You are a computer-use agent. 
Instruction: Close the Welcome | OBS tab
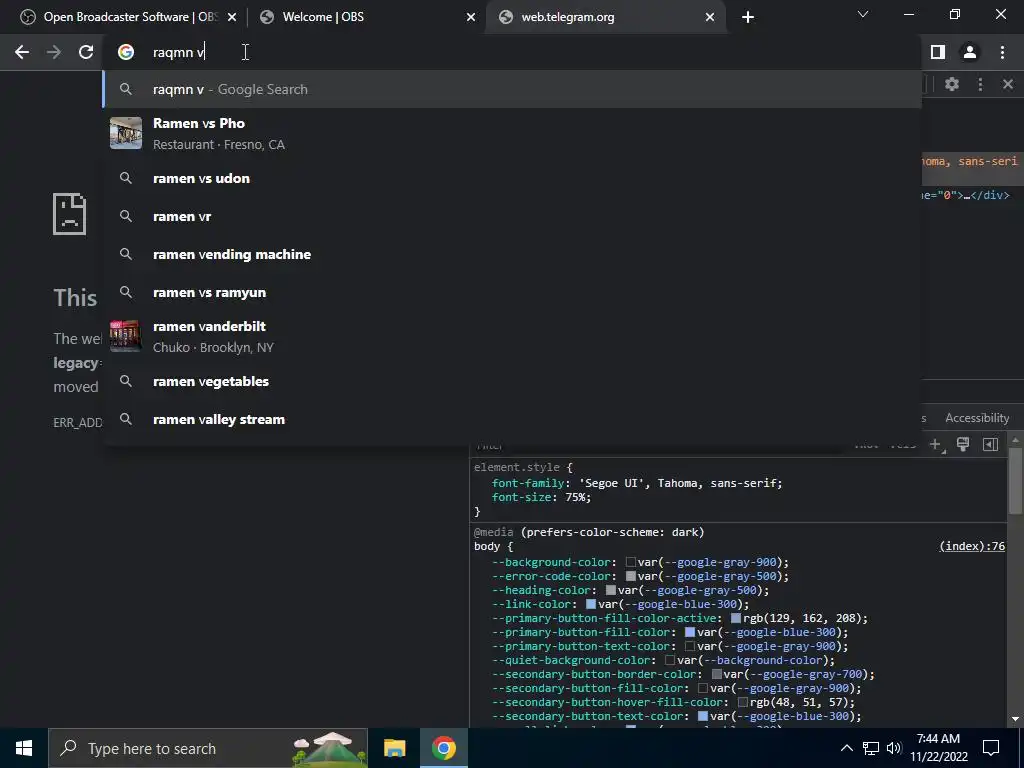coord(471,17)
